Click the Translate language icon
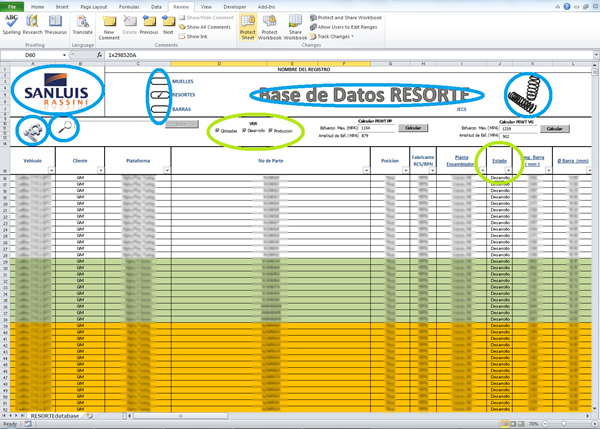The image size is (600, 429). (x=83, y=25)
